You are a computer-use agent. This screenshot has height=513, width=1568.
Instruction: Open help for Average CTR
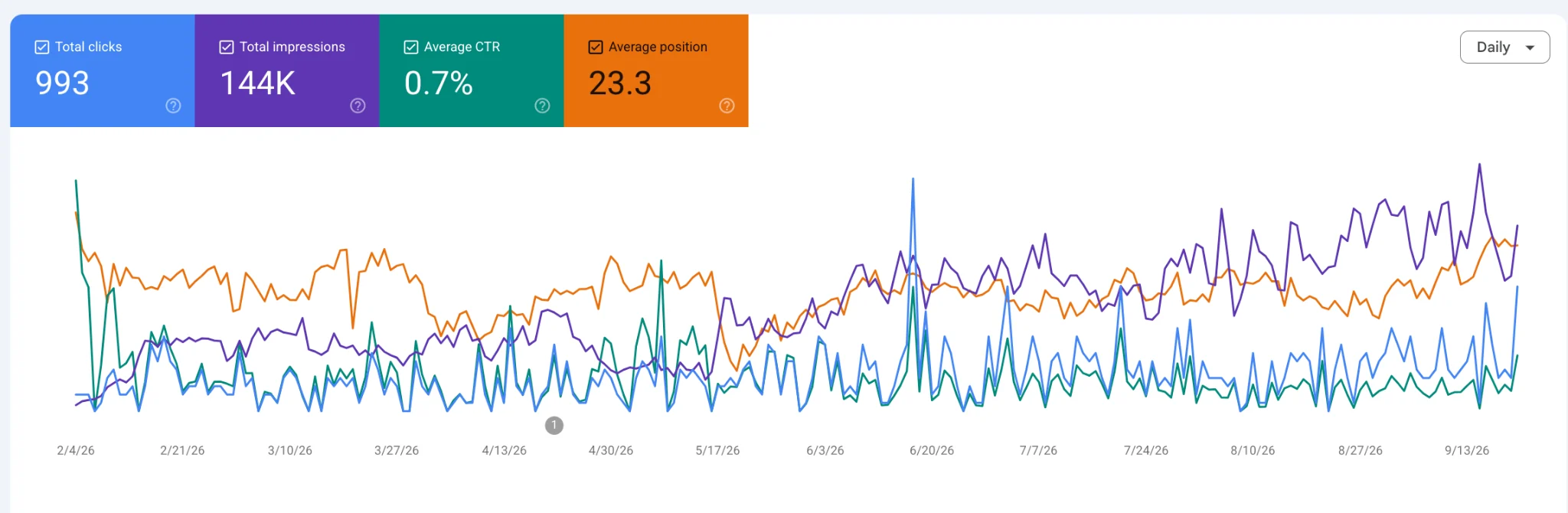(x=542, y=106)
